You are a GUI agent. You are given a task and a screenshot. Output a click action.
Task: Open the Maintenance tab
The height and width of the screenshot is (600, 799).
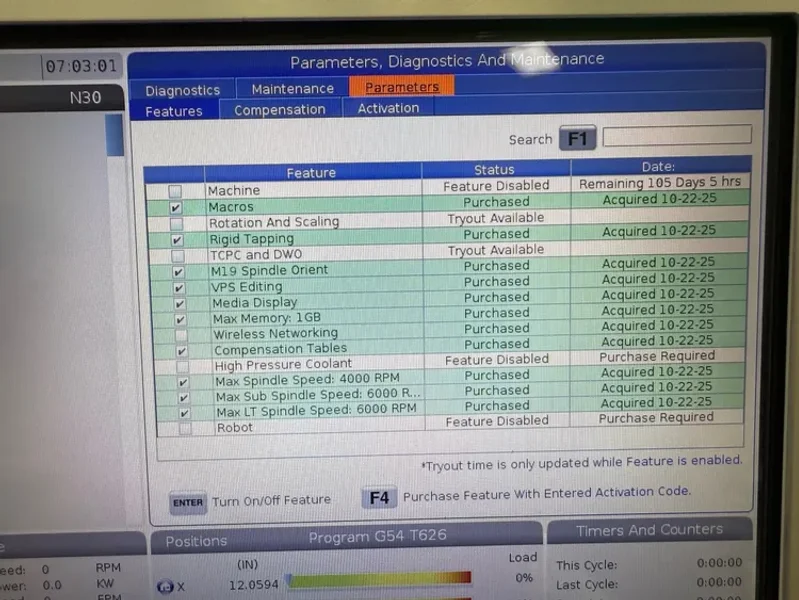(292, 89)
